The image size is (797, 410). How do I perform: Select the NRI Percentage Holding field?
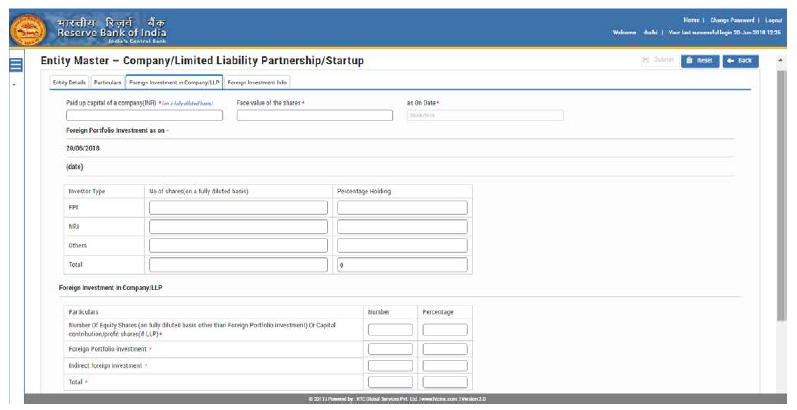pyautogui.click(x=402, y=227)
